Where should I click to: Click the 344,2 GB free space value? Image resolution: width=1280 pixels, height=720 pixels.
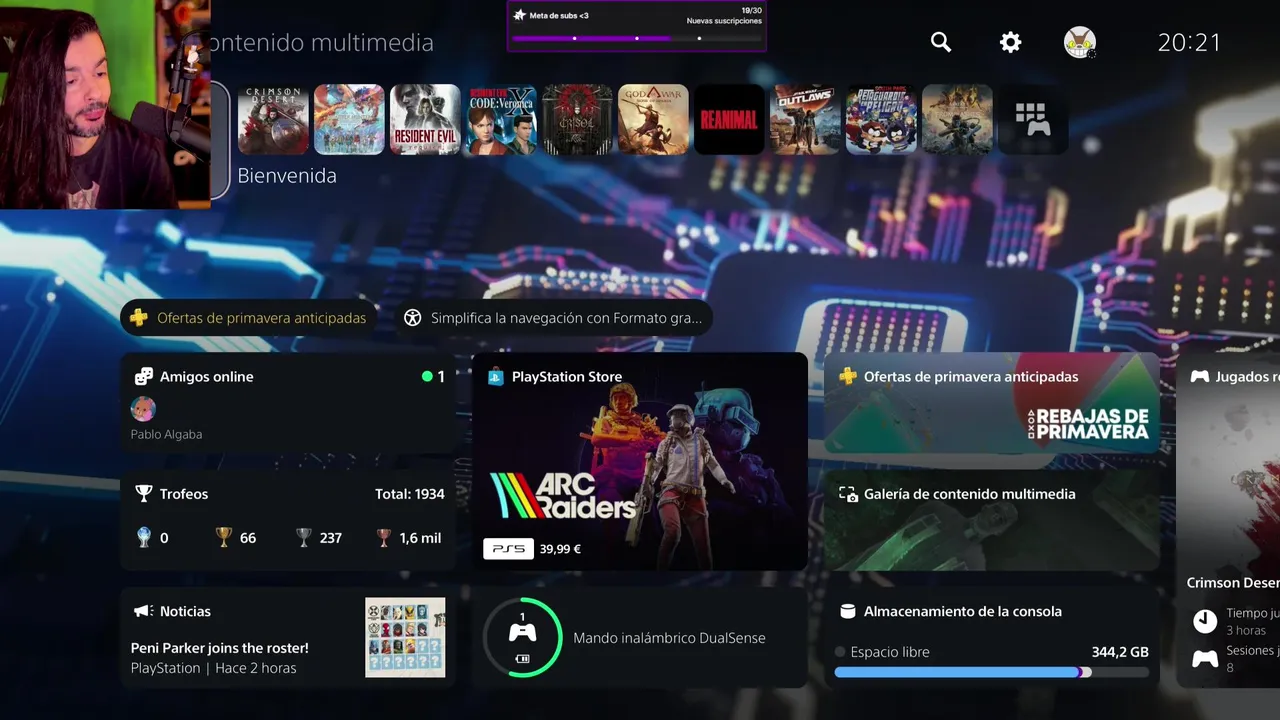(x=1120, y=652)
